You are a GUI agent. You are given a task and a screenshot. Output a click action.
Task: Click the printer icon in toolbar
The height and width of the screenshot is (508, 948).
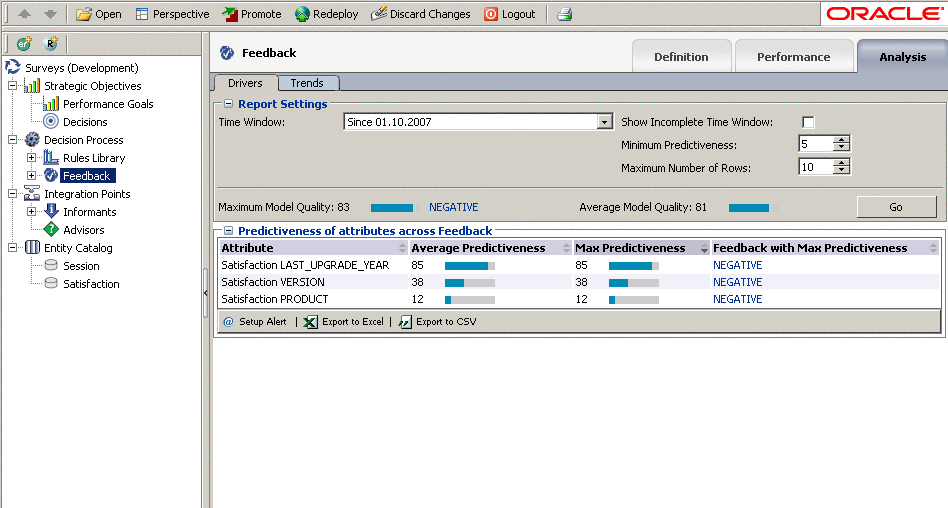pyautogui.click(x=564, y=14)
